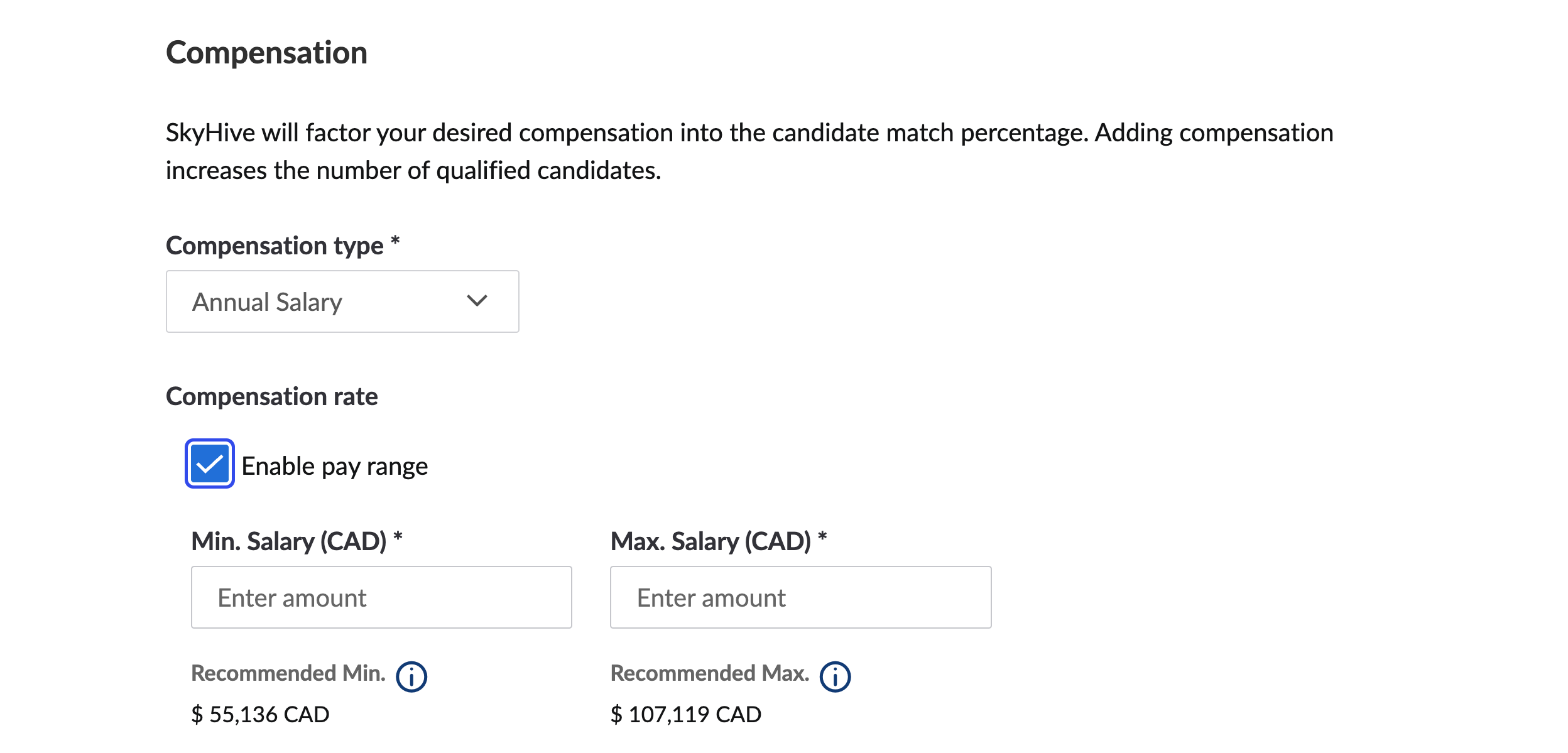Click the Recommended Max. label text
1568x753 pixels.
[710, 673]
